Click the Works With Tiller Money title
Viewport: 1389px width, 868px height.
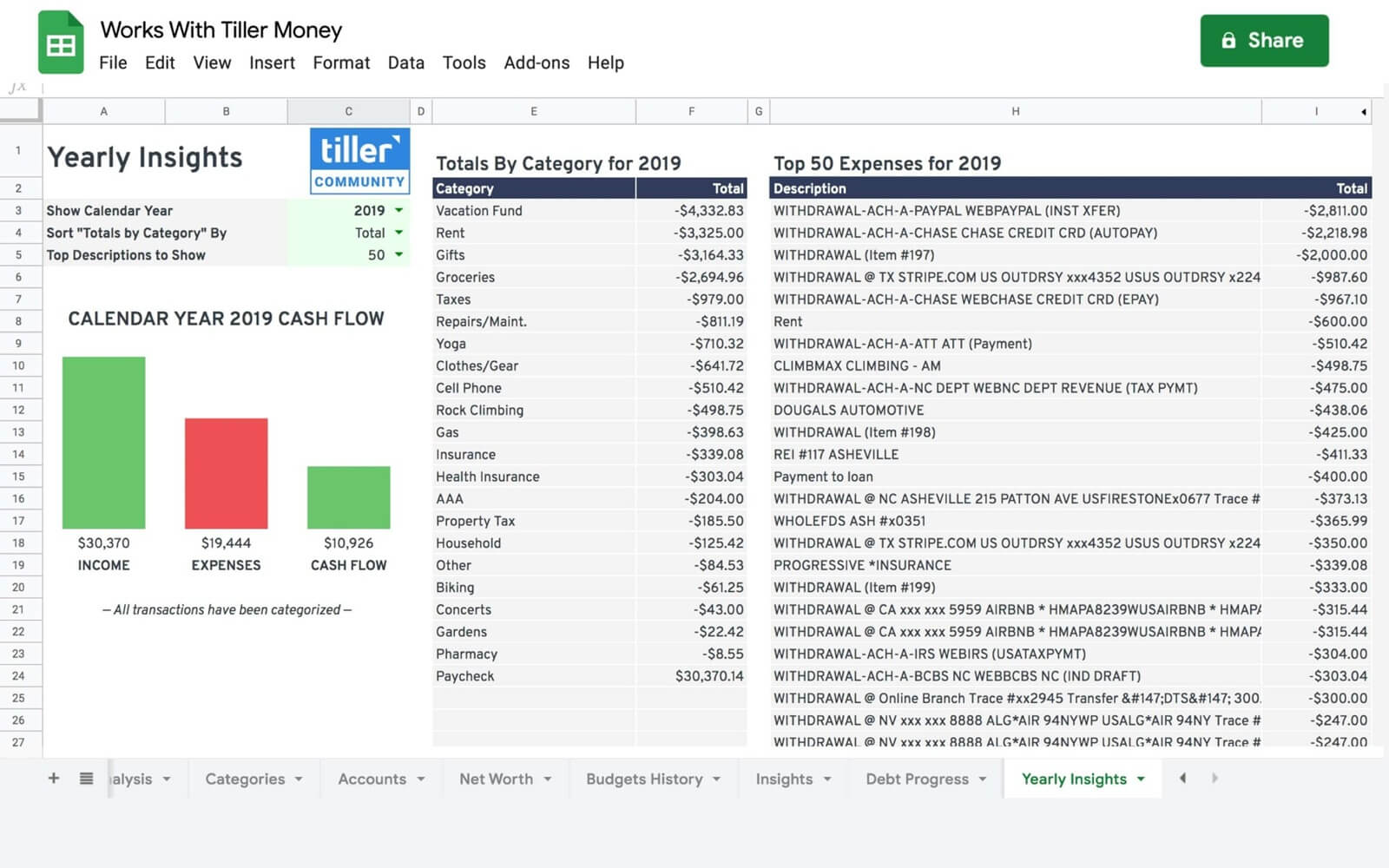tap(221, 30)
